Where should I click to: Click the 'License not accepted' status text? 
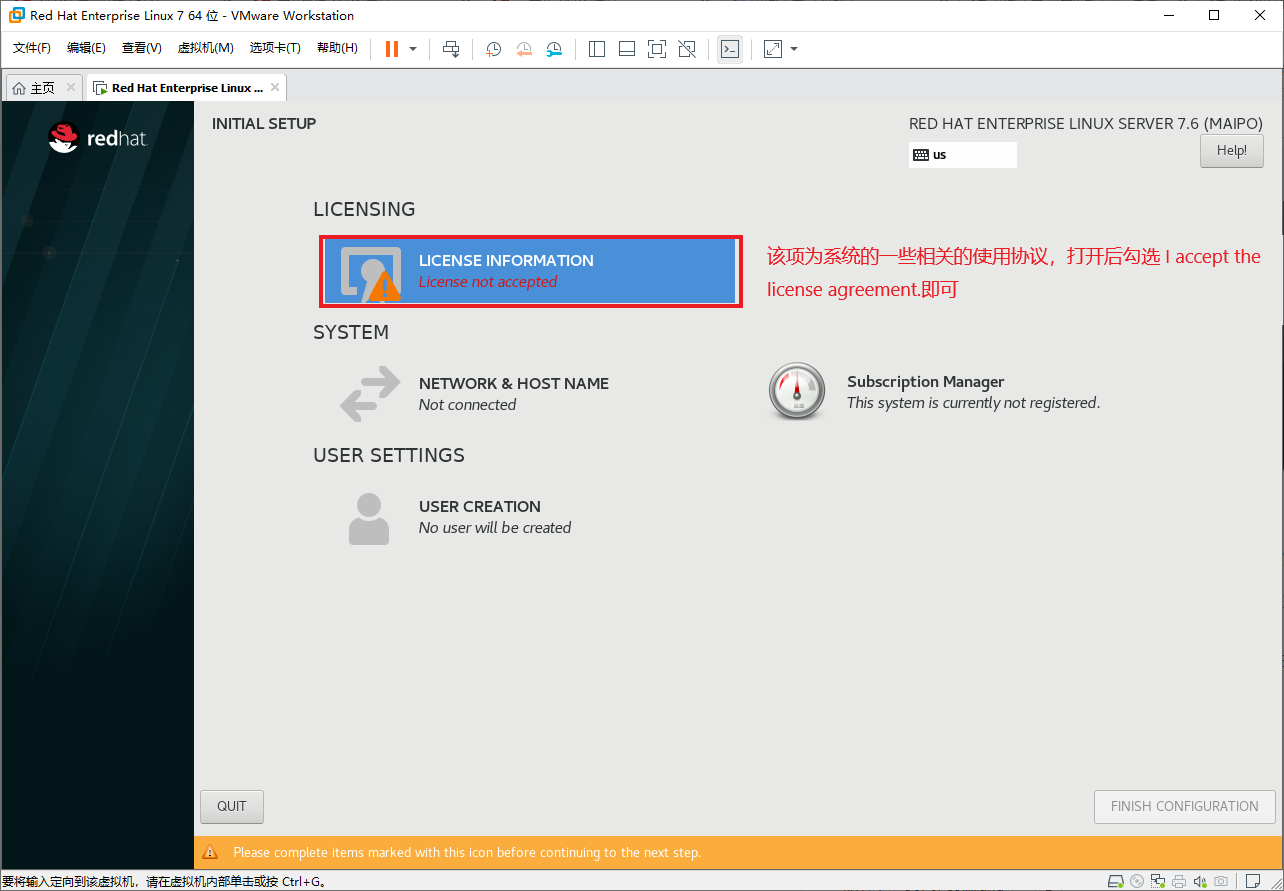tap(488, 282)
